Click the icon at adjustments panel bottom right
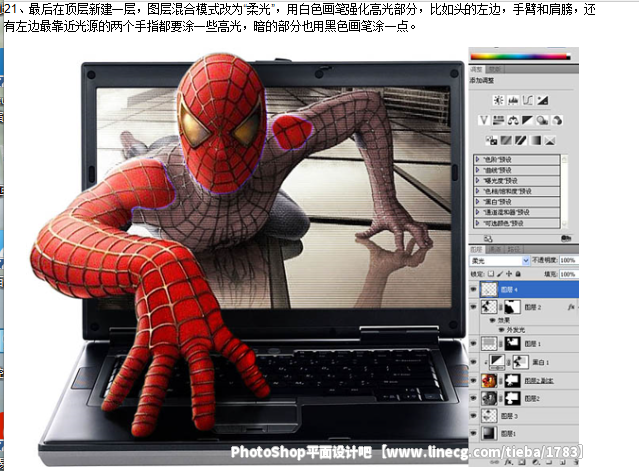639x471 pixels. pos(566,238)
